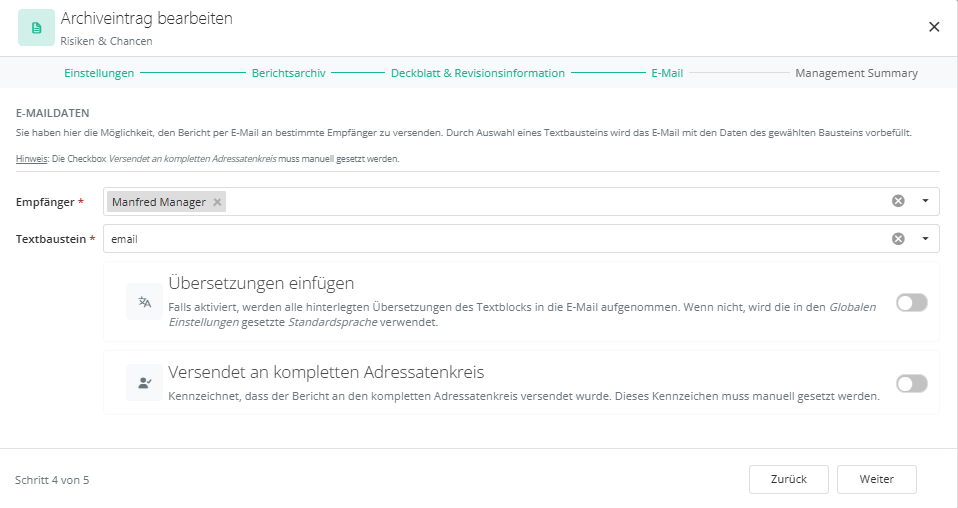Close the Archiveintrag bearbeiten dialog
This screenshot has width=958, height=508.
[x=934, y=27]
